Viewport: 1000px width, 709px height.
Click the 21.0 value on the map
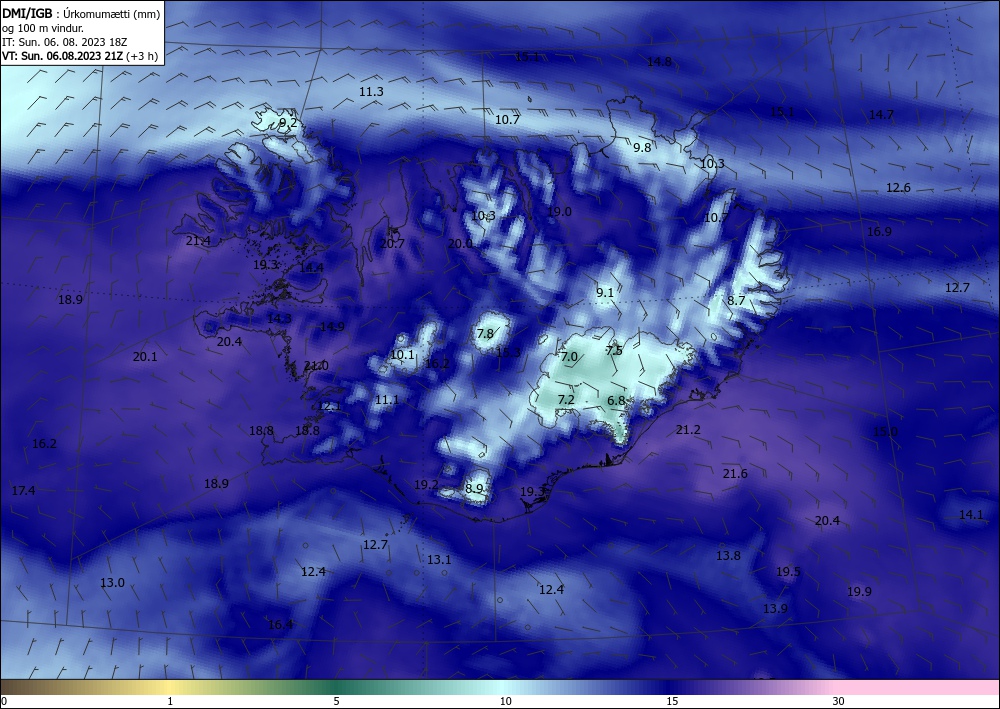pyautogui.click(x=316, y=365)
